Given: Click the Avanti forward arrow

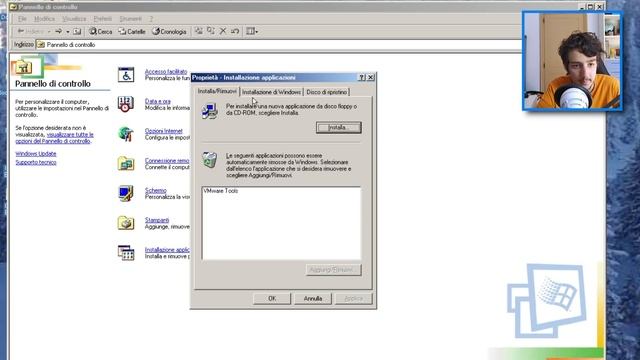Looking at the screenshot, I should tap(58, 31).
